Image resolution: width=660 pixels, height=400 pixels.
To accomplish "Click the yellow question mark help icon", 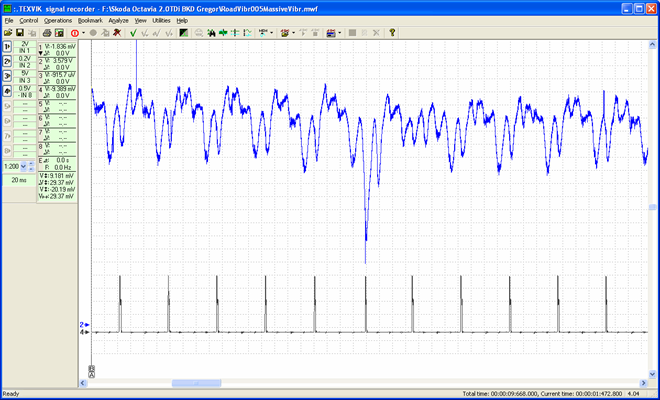I will click(392, 32).
